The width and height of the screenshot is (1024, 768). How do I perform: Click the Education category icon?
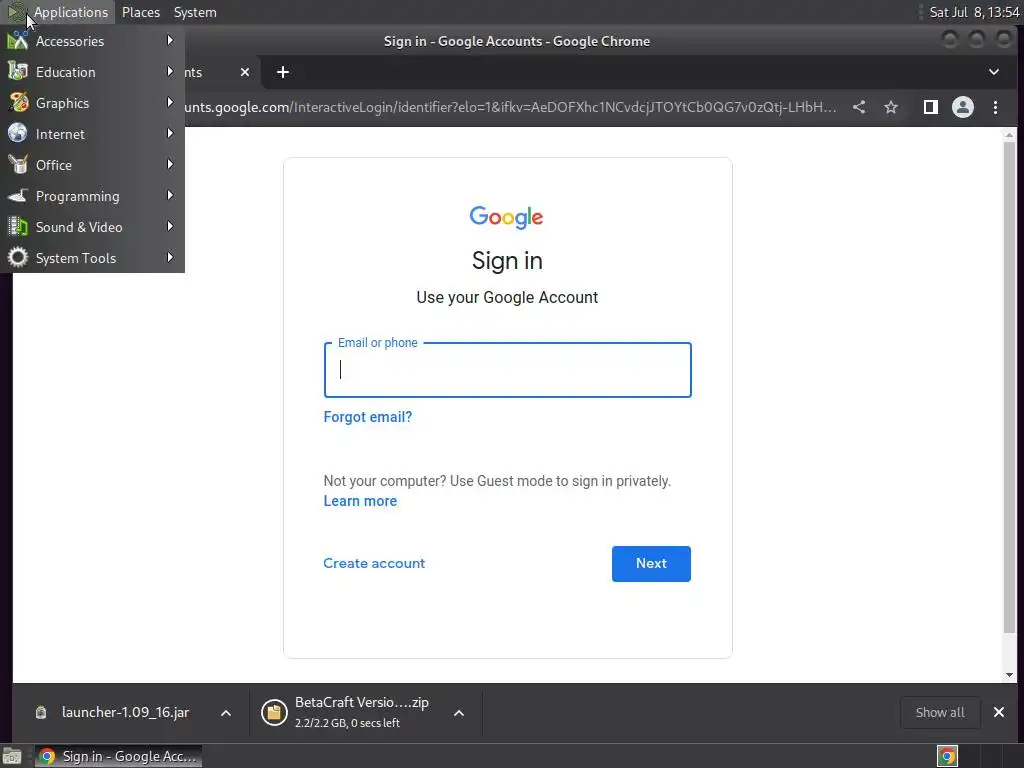pyautogui.click(x=18, y=71)
